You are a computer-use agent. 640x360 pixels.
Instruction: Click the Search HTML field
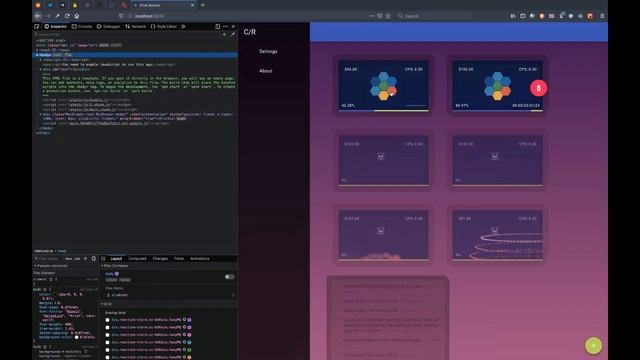pyautogui.click(x=127, y=35)
